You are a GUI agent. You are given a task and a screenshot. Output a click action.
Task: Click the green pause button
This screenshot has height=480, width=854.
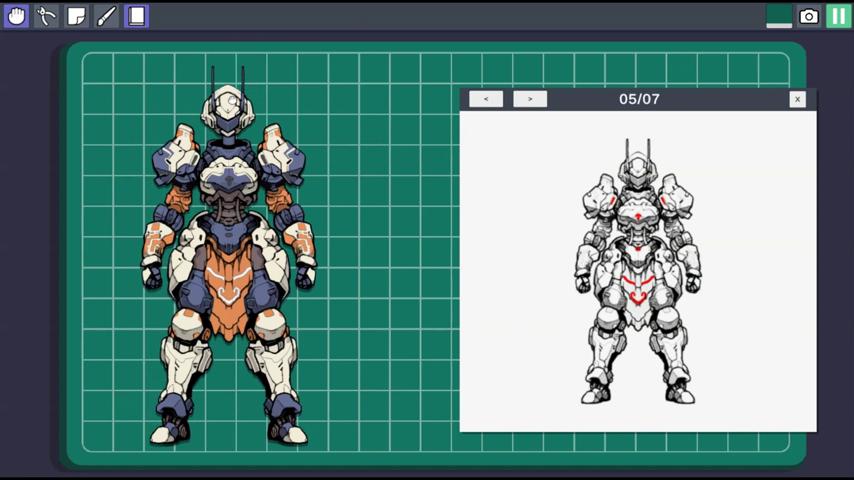839,16
